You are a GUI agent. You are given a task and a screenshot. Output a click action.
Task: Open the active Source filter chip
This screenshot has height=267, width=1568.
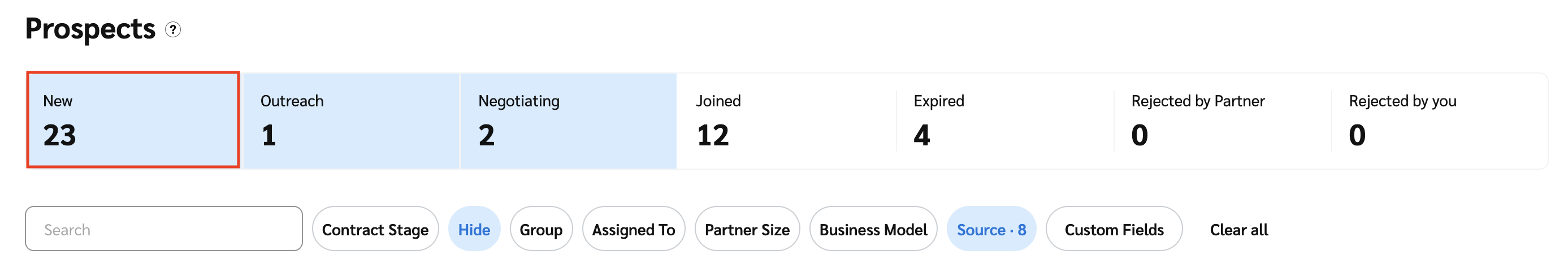click(991, 229)
